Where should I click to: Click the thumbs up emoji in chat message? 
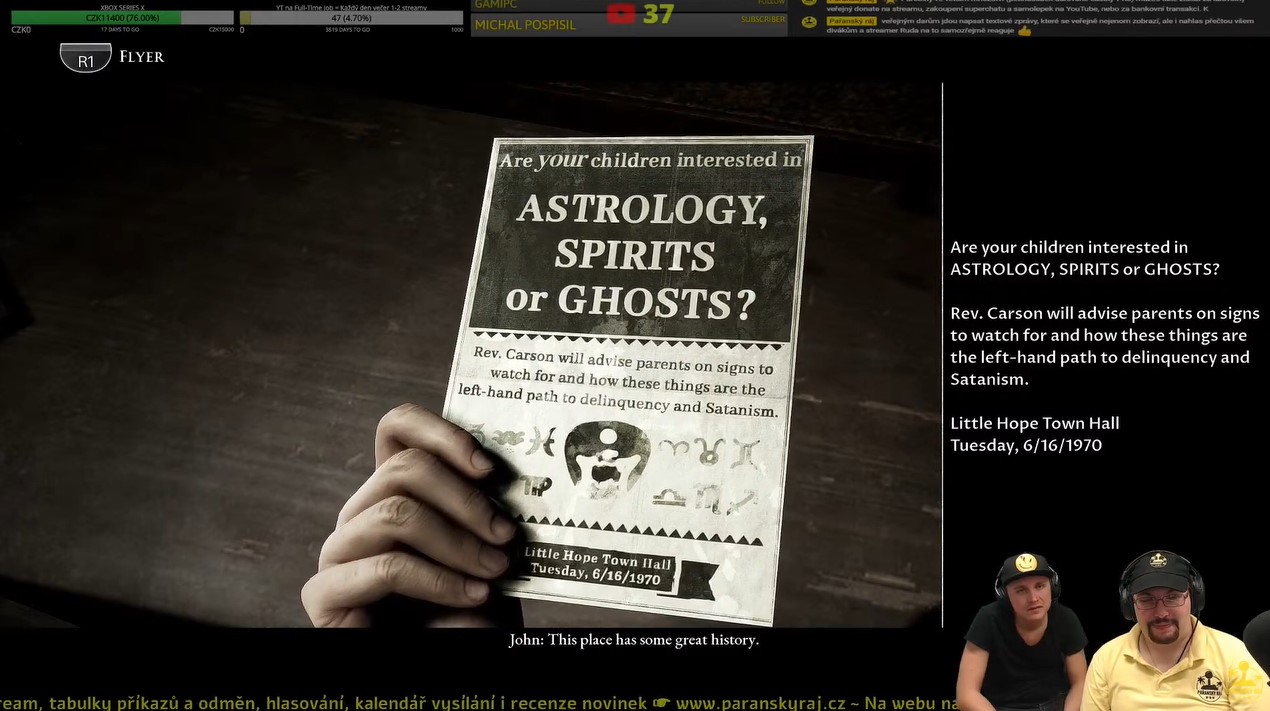pyautogui.click(x=1024, y=31)
